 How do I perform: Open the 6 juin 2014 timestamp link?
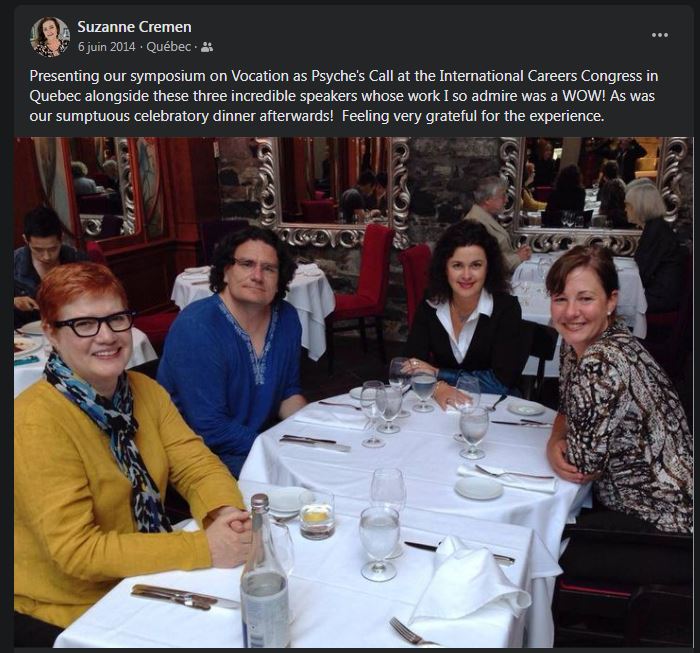pos(106,47)
